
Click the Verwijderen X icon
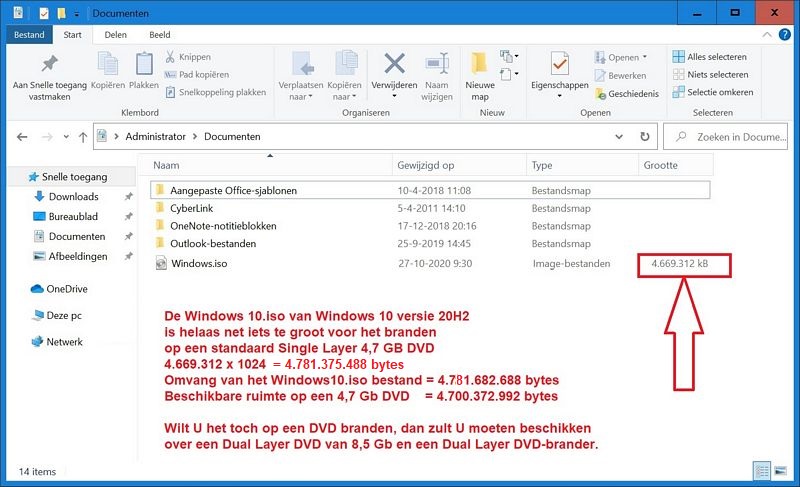click(x=394, y=65)
